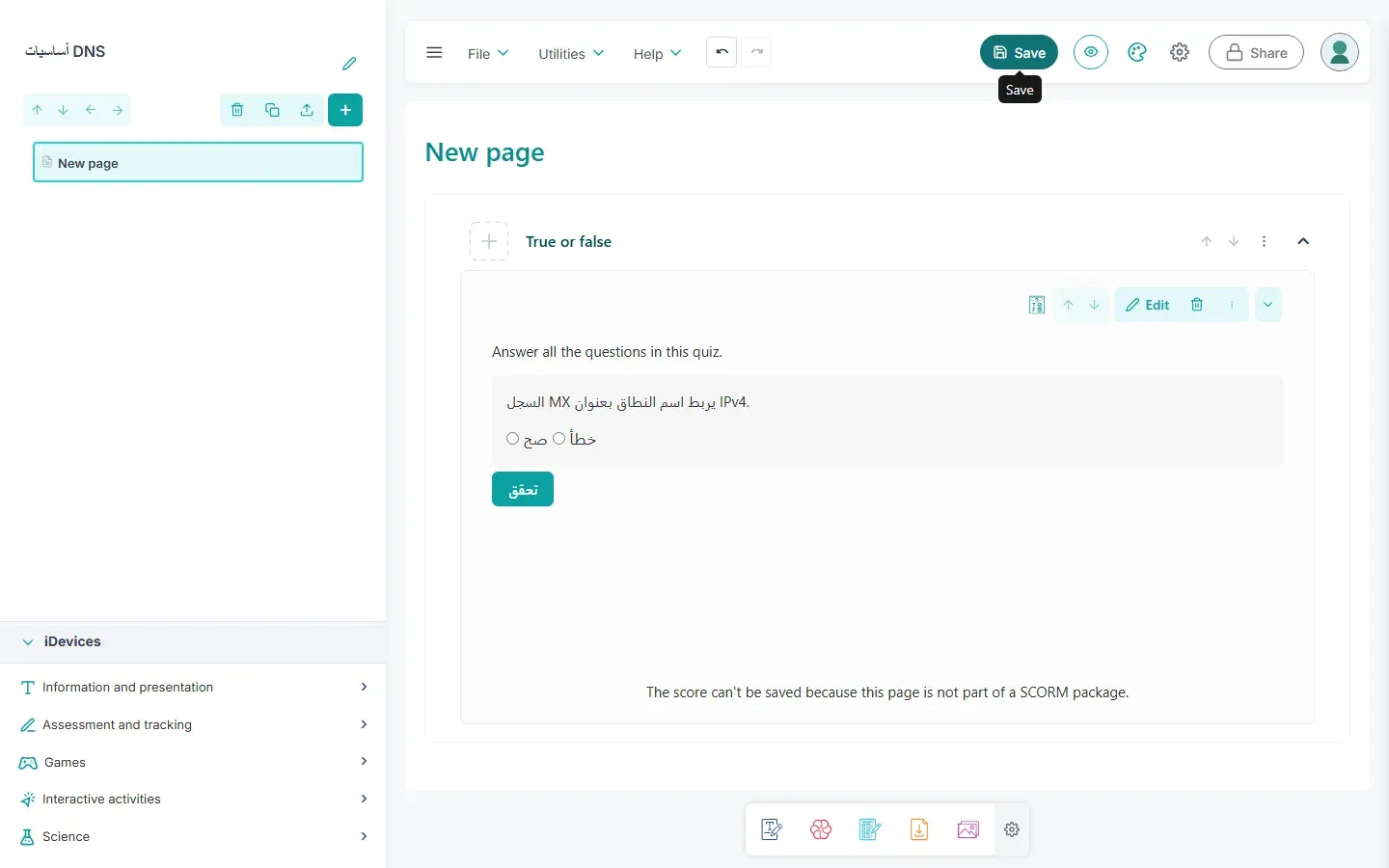This screenshot has width=1389, height=868.
Task: Expand the Interactive activities category
Action: coord(193,800)
